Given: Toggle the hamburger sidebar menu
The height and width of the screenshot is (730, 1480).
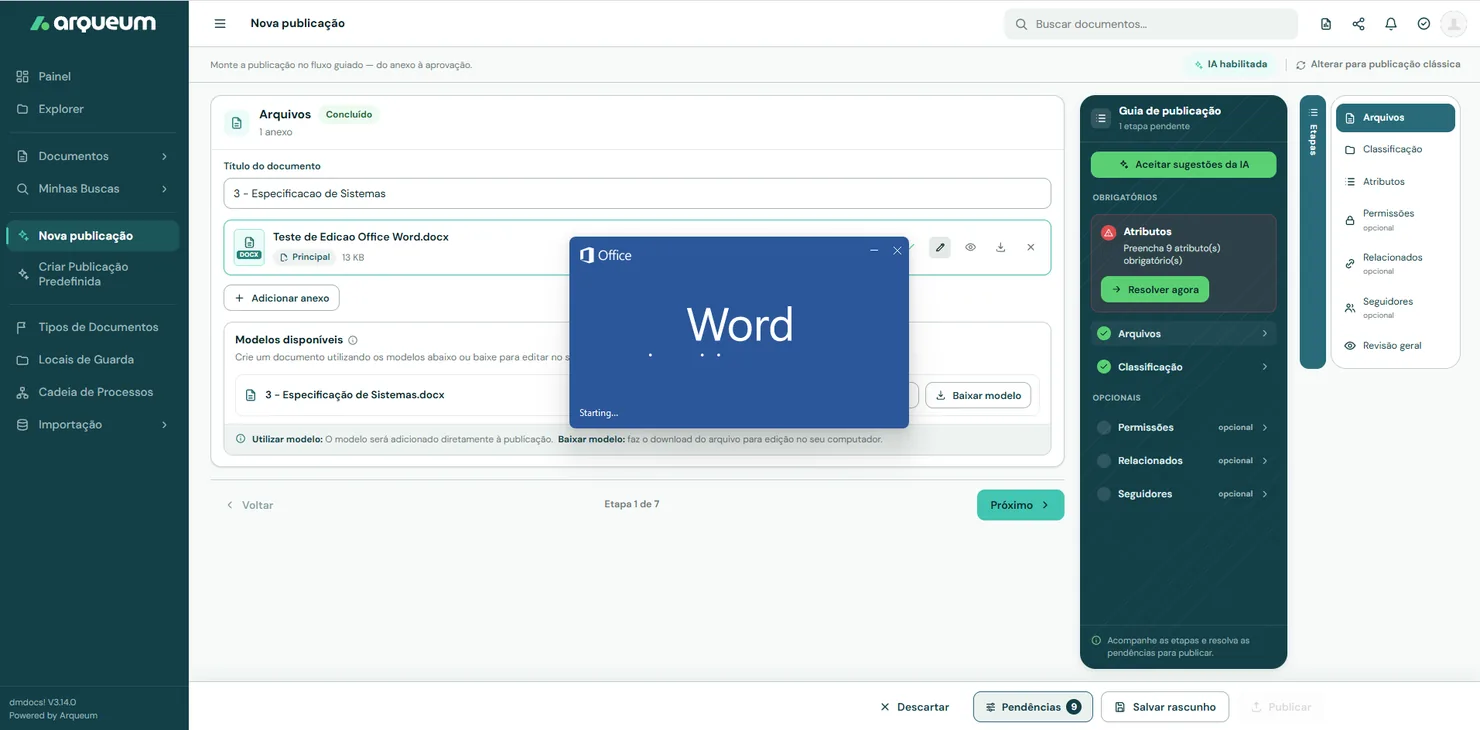Looking at the screenshot, I should [220, 23].
